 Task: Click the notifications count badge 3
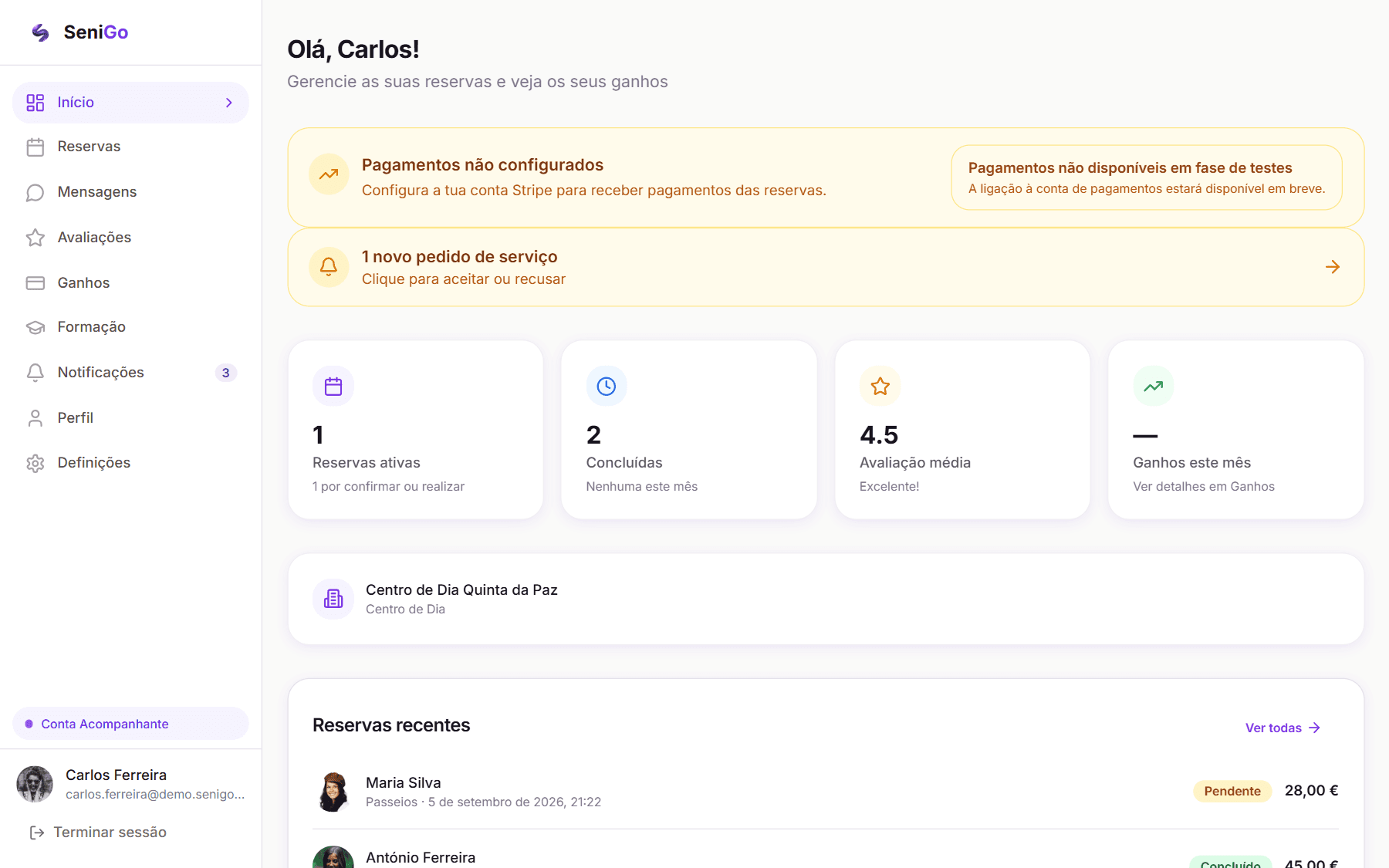226,373
